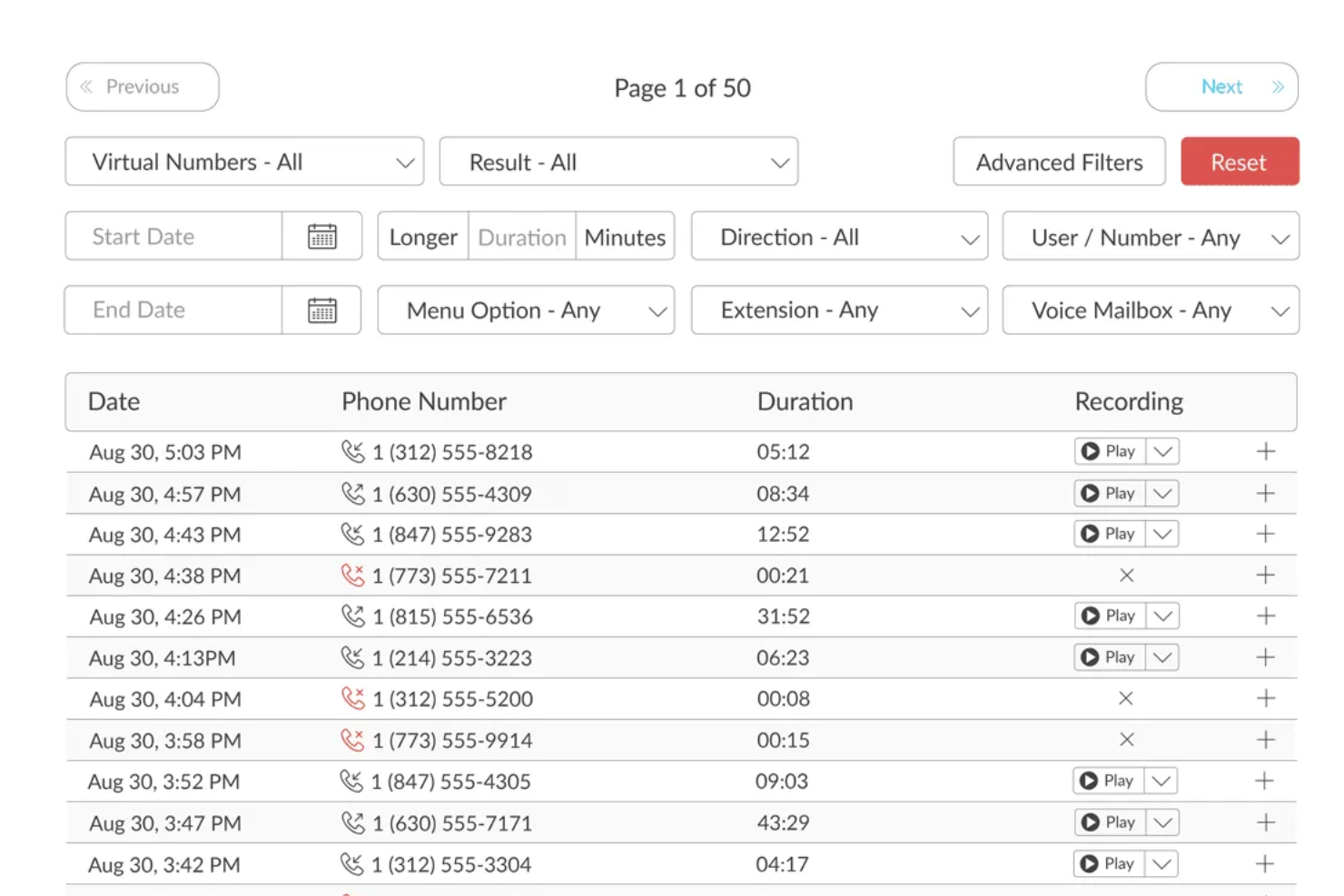Open the Voice Mailbox - Any selector
1344x896 pixels.
[1150, 310]
